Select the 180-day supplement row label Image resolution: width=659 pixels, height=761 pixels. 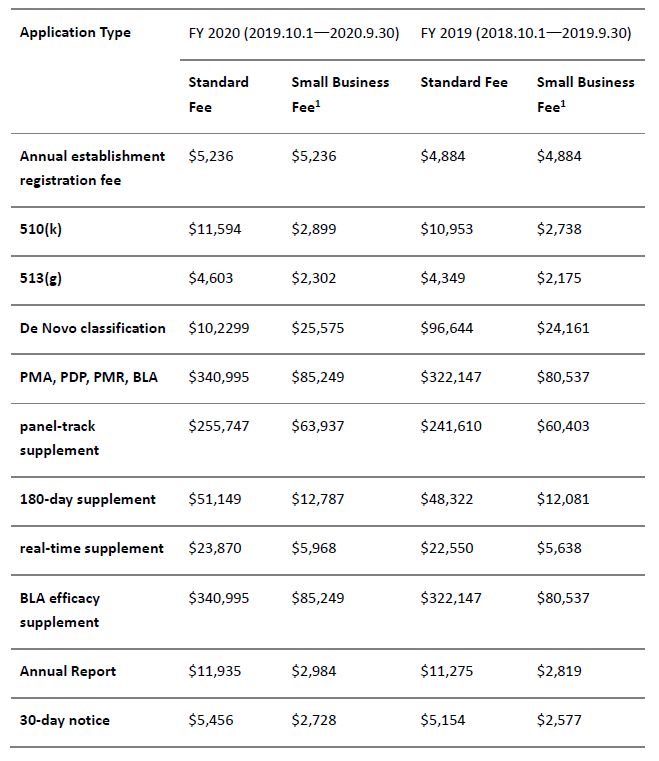pyautogui.click(x=88, y=499)
